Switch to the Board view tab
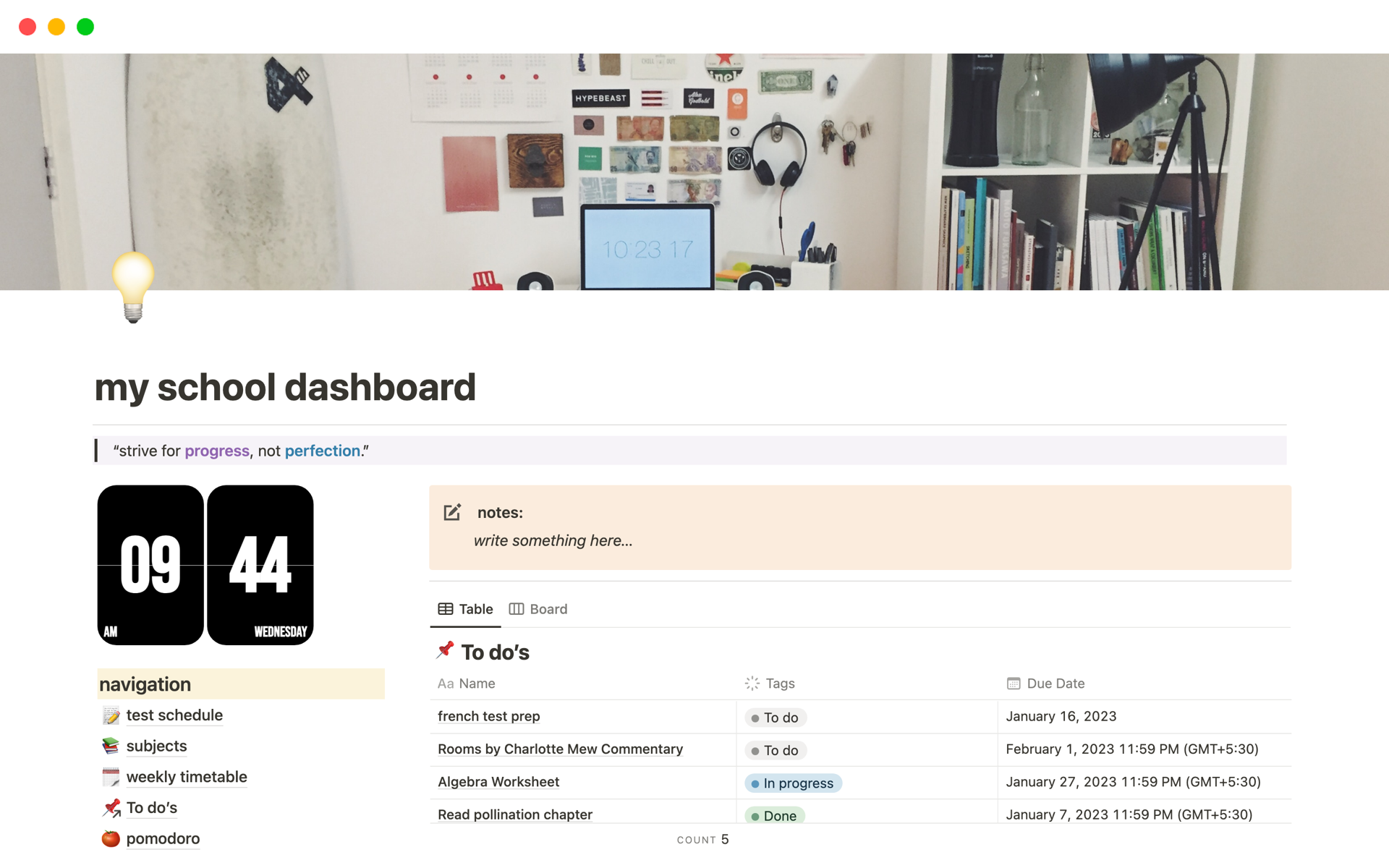1389x868 pixels. point(540,608)
